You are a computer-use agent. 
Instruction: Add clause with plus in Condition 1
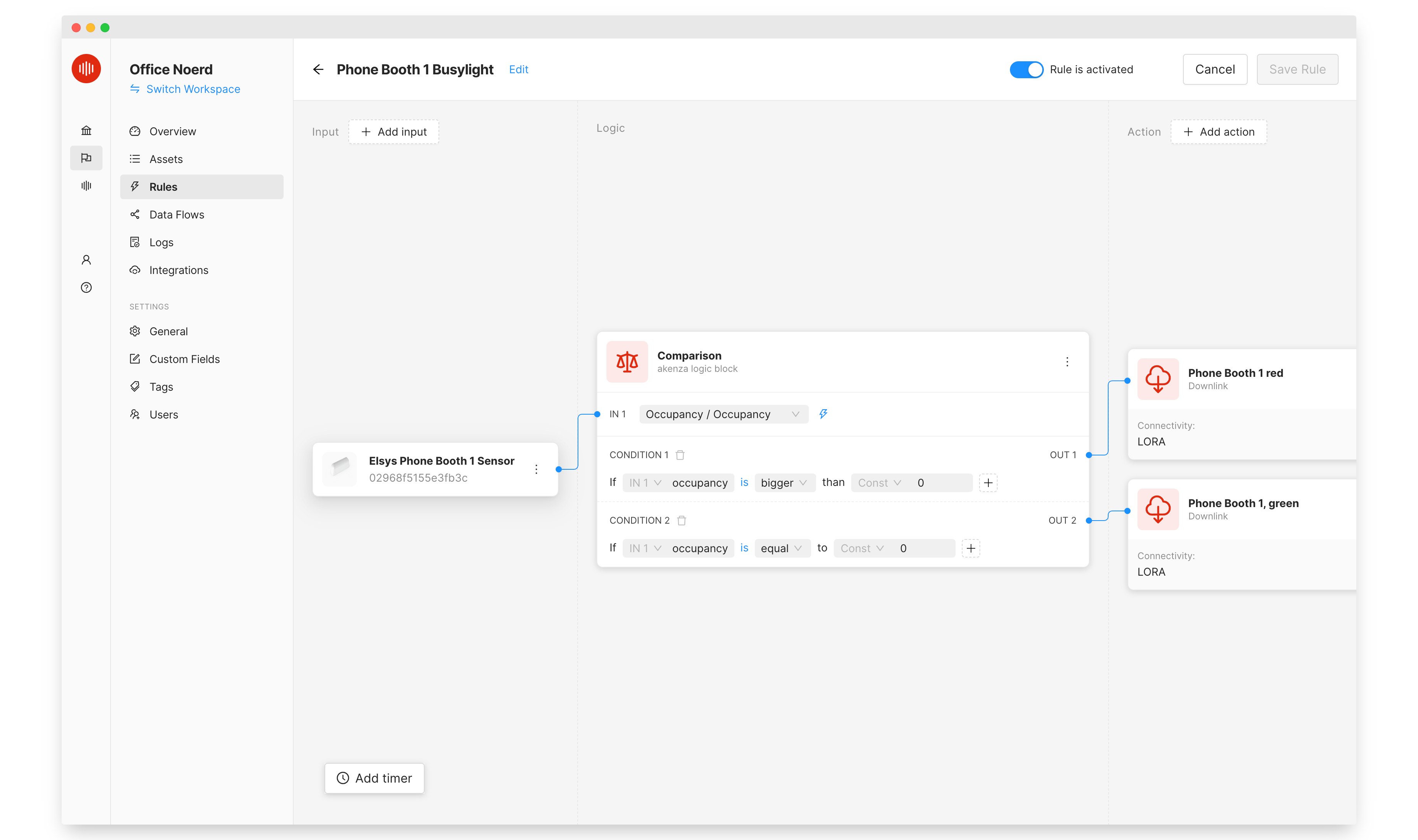point(988,483)
